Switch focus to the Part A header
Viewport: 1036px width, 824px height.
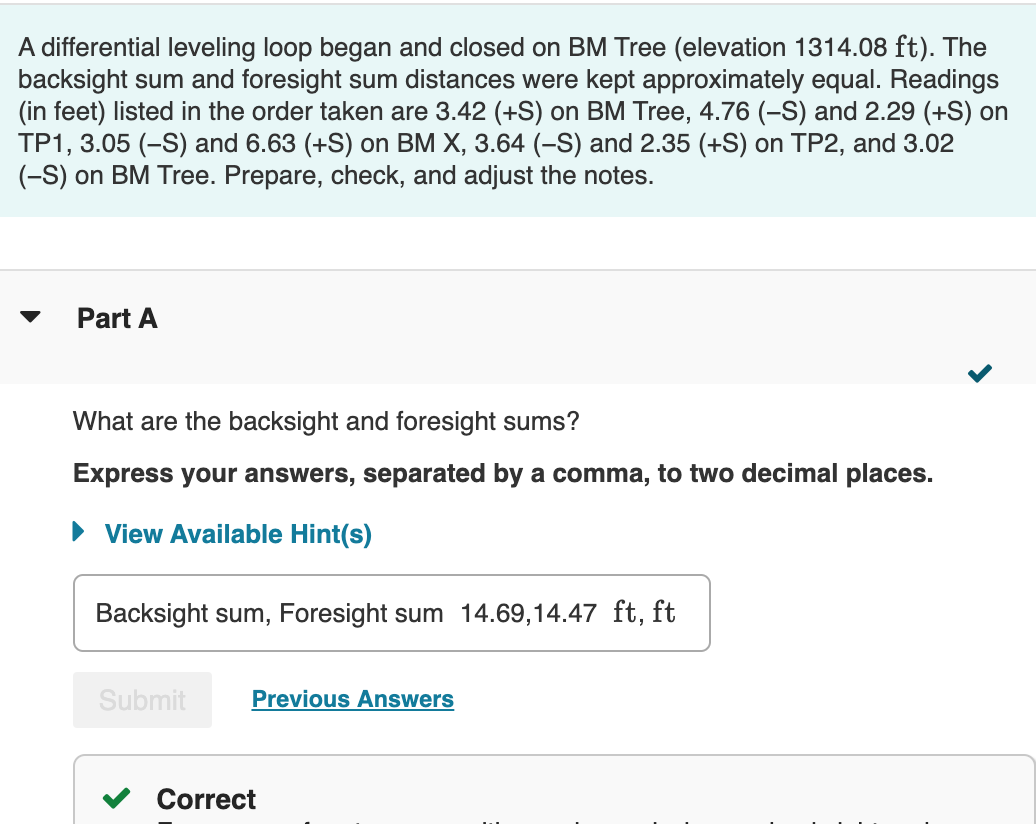pos(117,317)
